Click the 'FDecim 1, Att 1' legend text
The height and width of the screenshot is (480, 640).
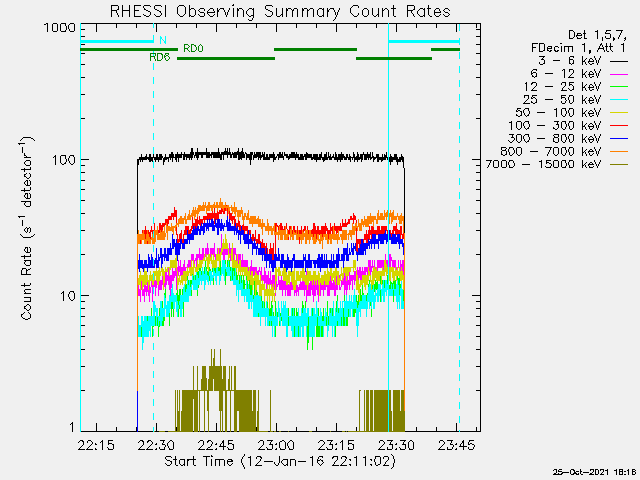pyautogui.click(x=578, y=48)
